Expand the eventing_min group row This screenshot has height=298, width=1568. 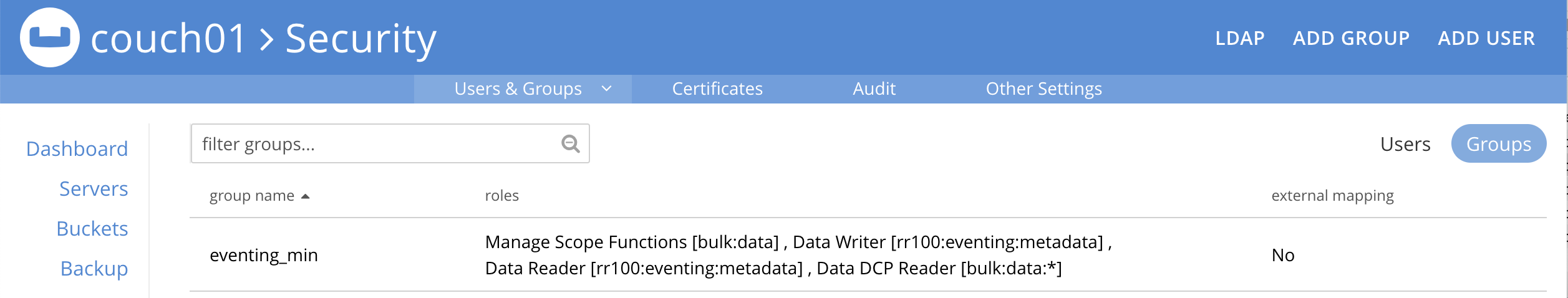coord(264,255)
